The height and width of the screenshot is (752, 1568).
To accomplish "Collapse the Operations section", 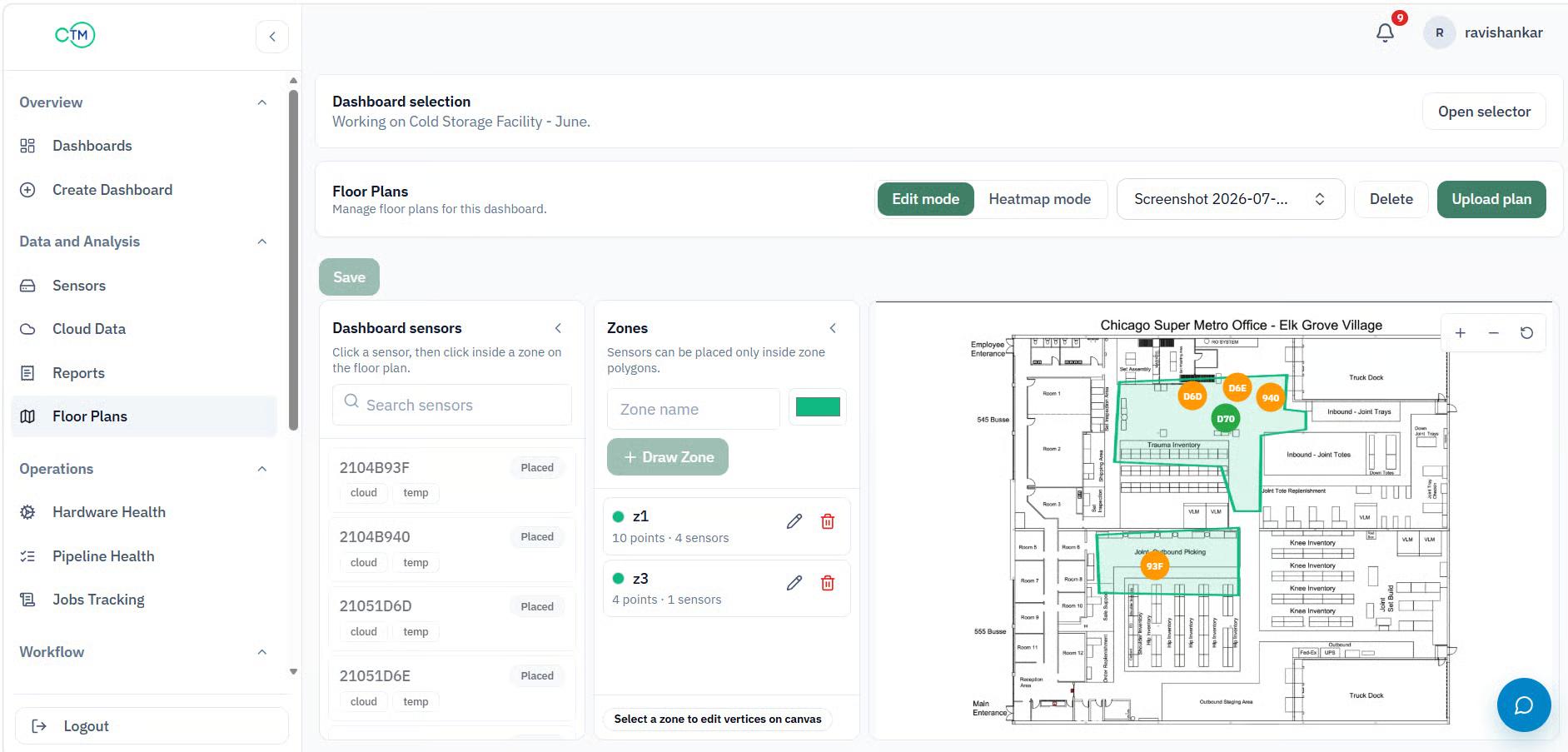I will pyautogui.click(x=261, y=469).
